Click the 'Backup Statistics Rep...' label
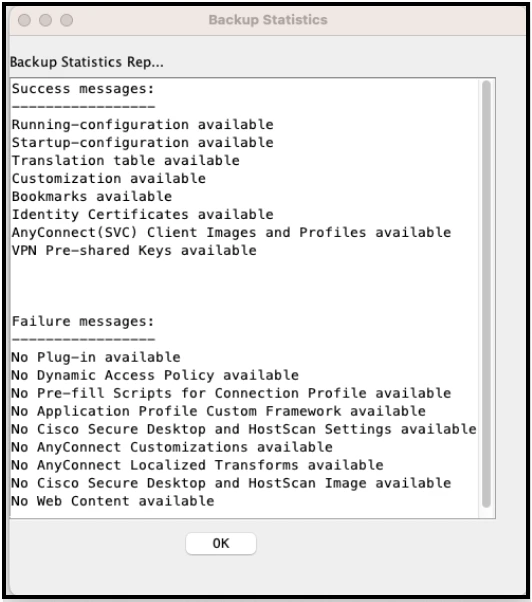 [87, 62]
